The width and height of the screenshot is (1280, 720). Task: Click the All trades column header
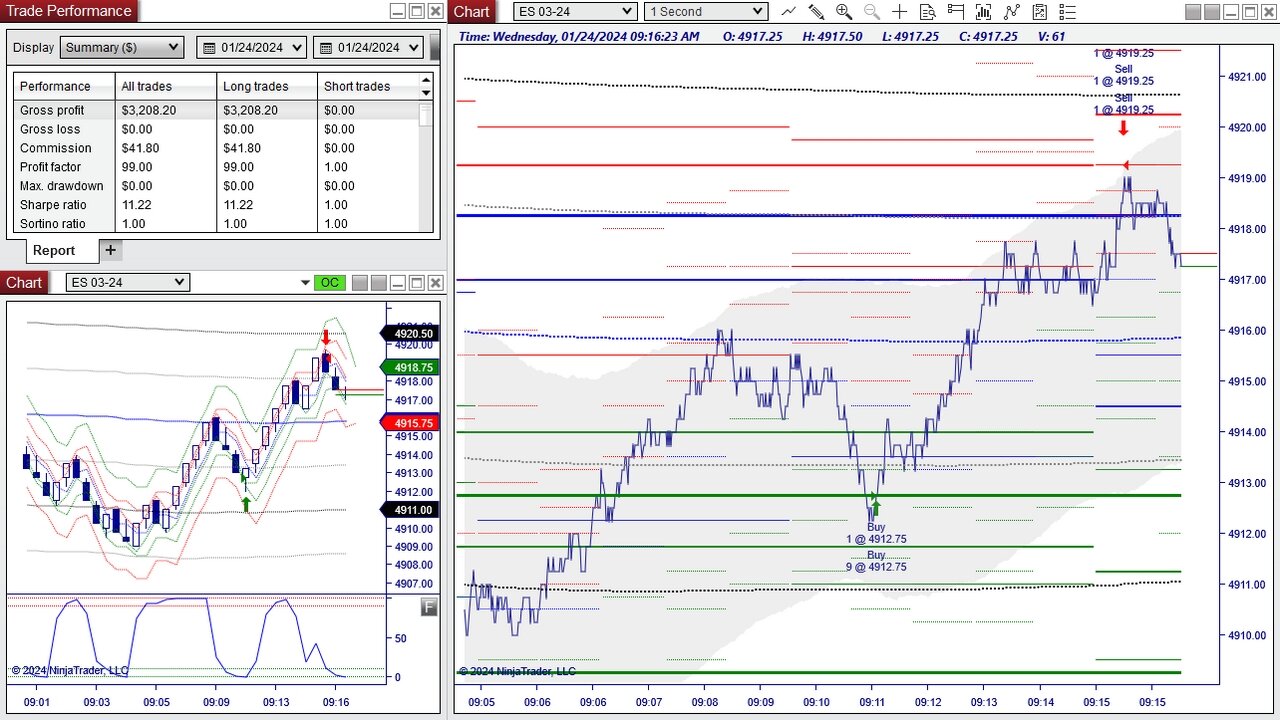[x=166, y=87]
